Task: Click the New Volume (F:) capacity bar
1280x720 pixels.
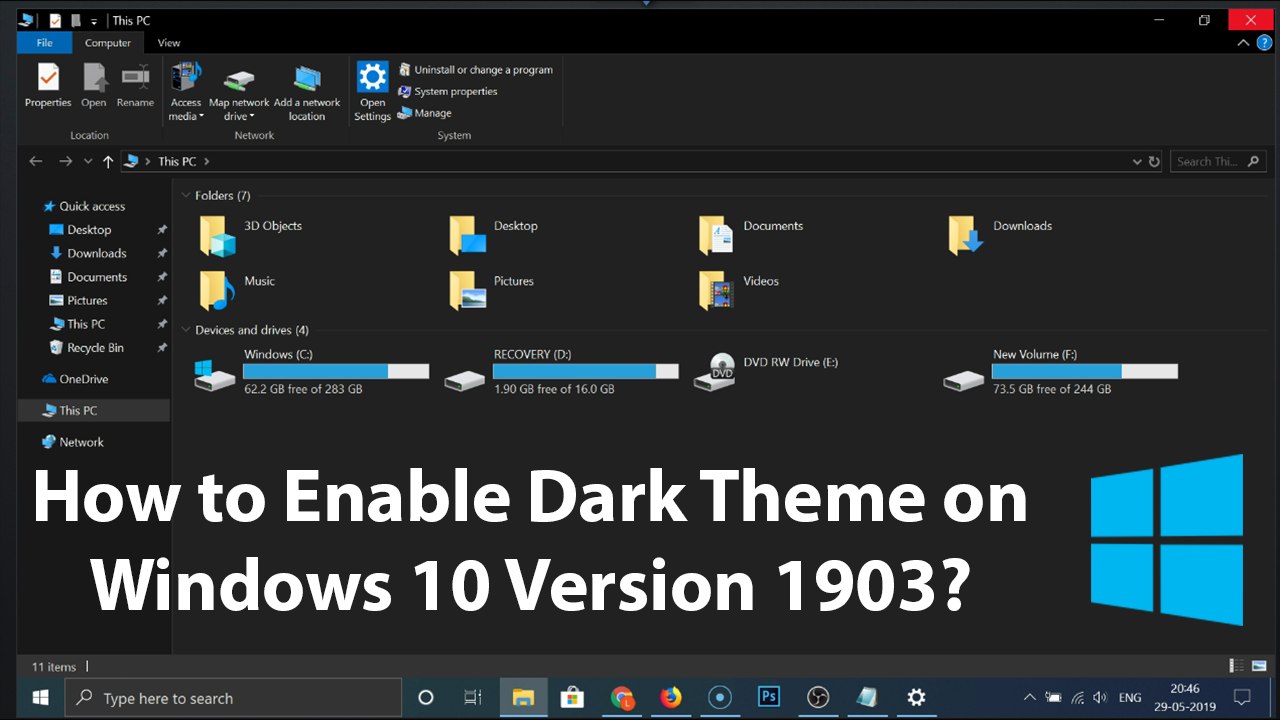Action: (1084, 371)
